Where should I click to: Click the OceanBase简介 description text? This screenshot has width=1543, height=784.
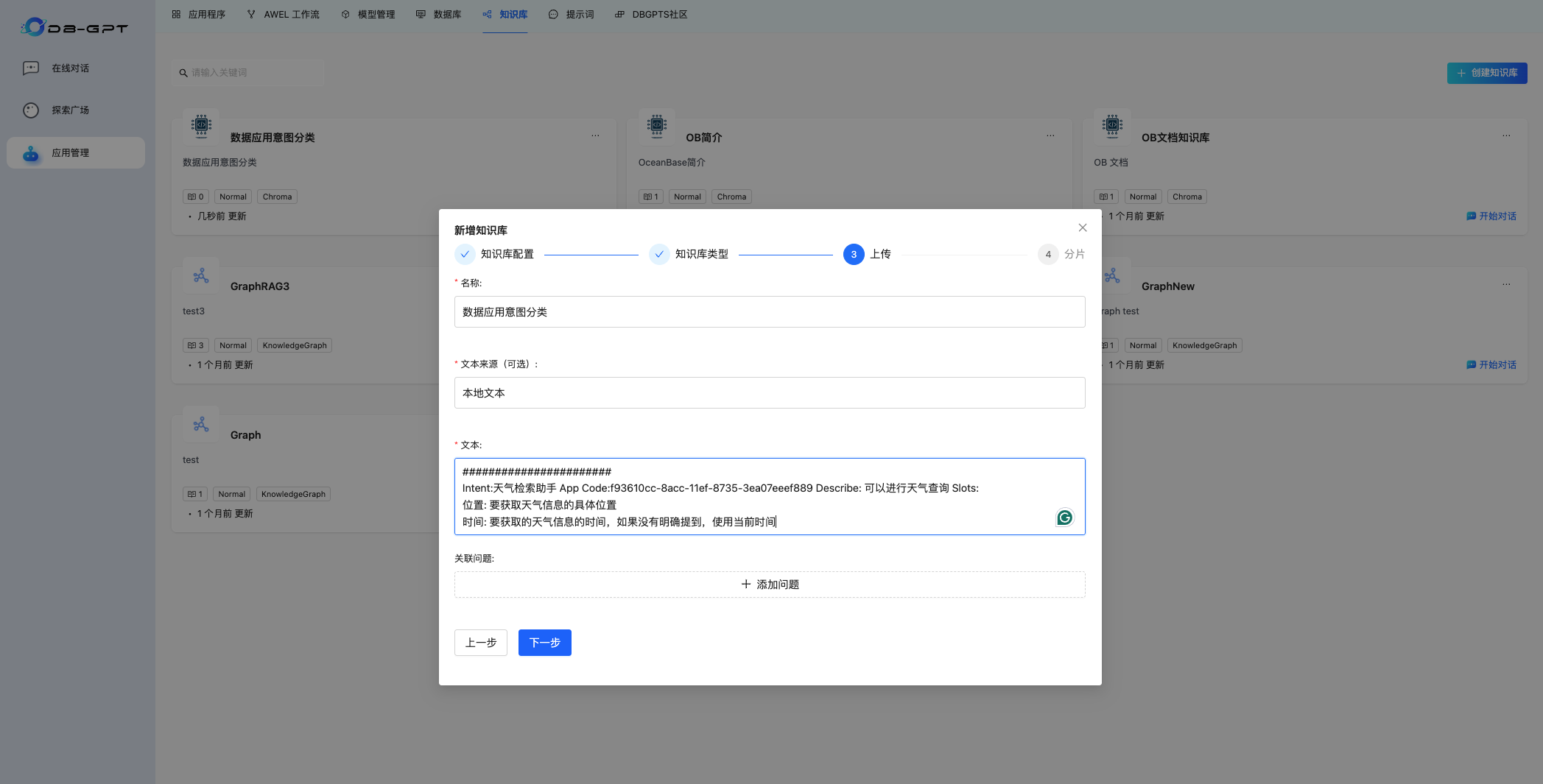[x=672, y=163]
